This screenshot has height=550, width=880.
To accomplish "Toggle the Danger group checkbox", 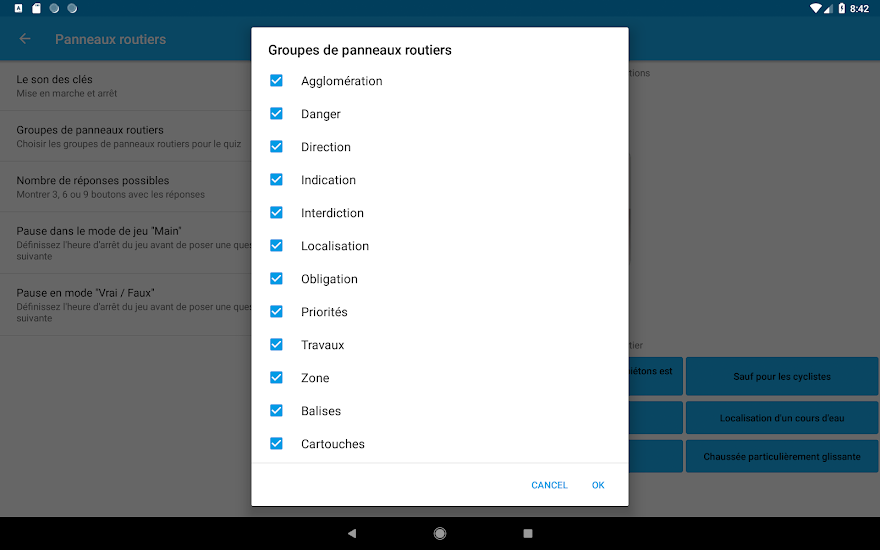I will click(277, 114).
